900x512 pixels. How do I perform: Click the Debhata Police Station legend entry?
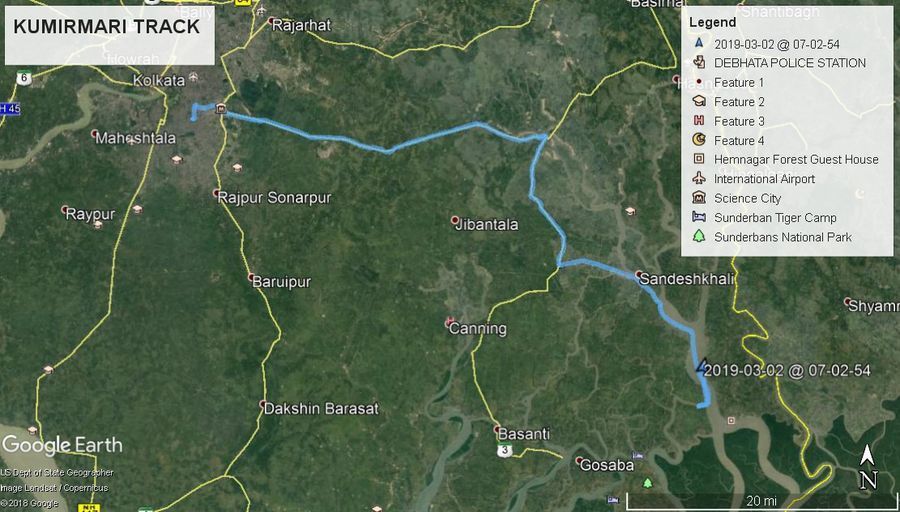click(x=779, y=63)
